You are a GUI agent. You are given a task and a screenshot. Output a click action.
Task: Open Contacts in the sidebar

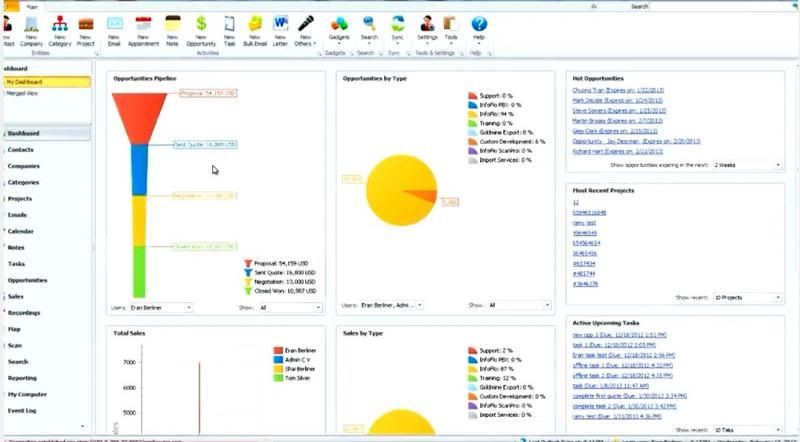click(x=20, y=150)
